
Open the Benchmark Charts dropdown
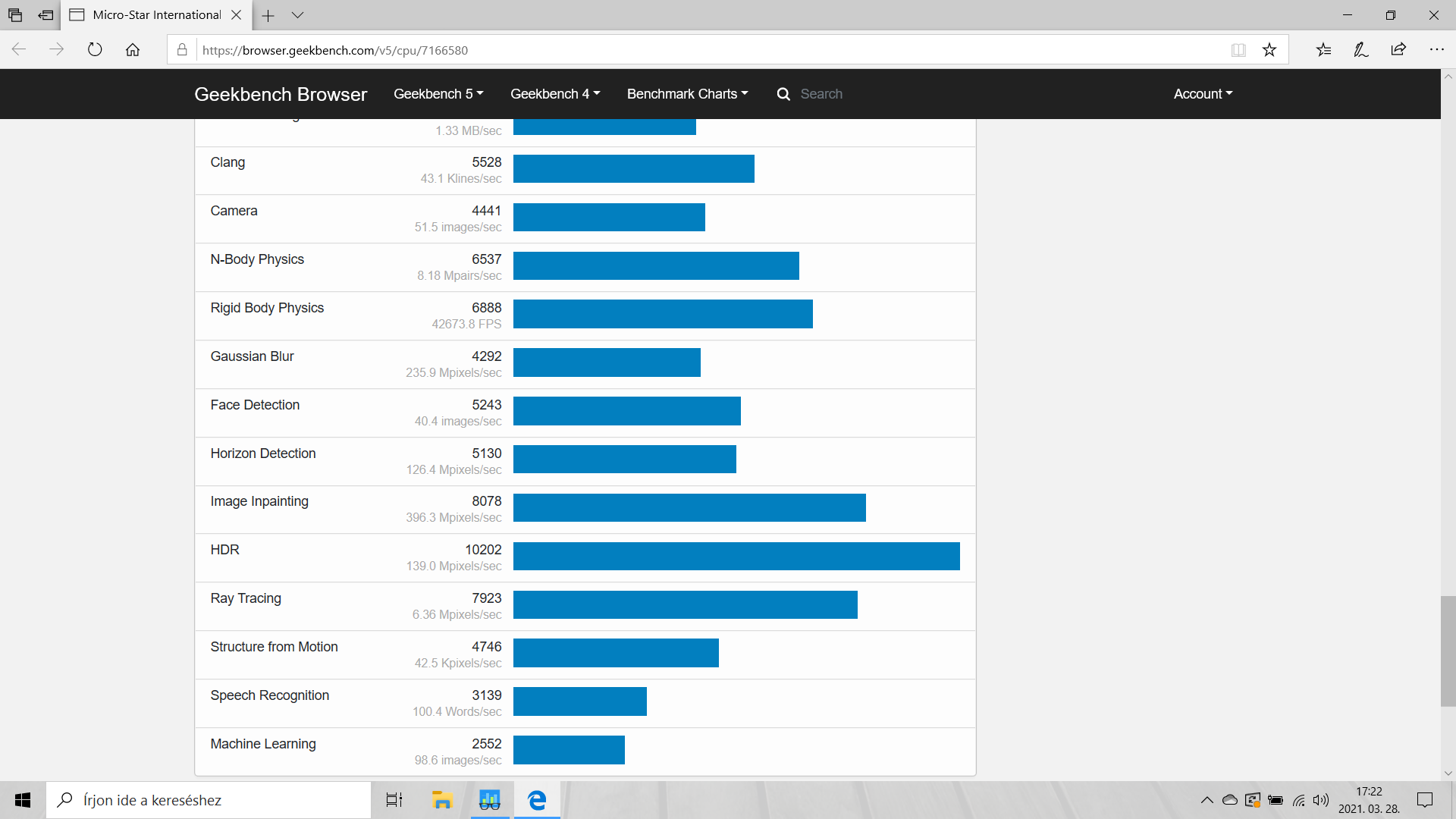click(x=687, y=94)
